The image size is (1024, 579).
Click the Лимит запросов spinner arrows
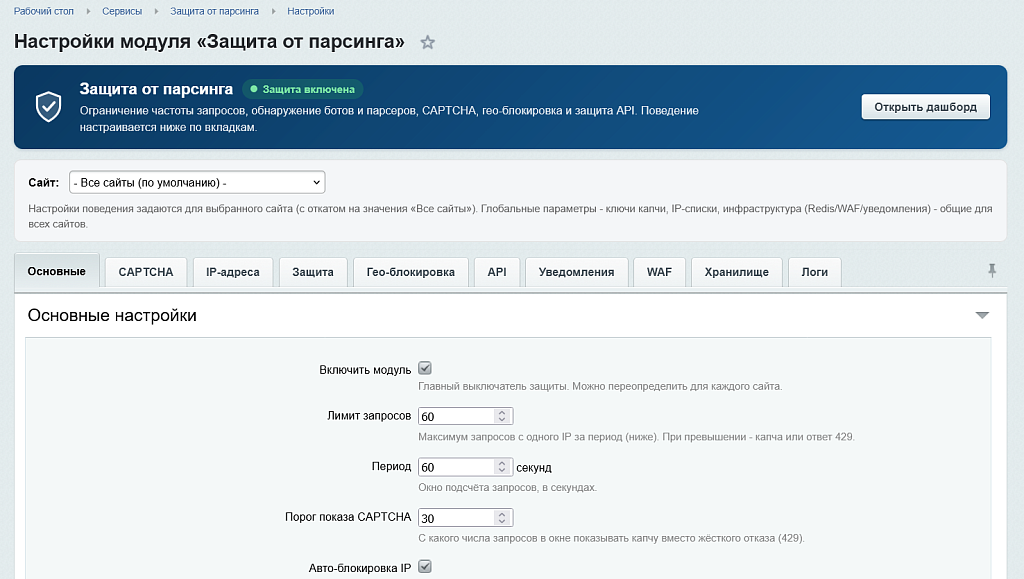(x=502, y=416)
